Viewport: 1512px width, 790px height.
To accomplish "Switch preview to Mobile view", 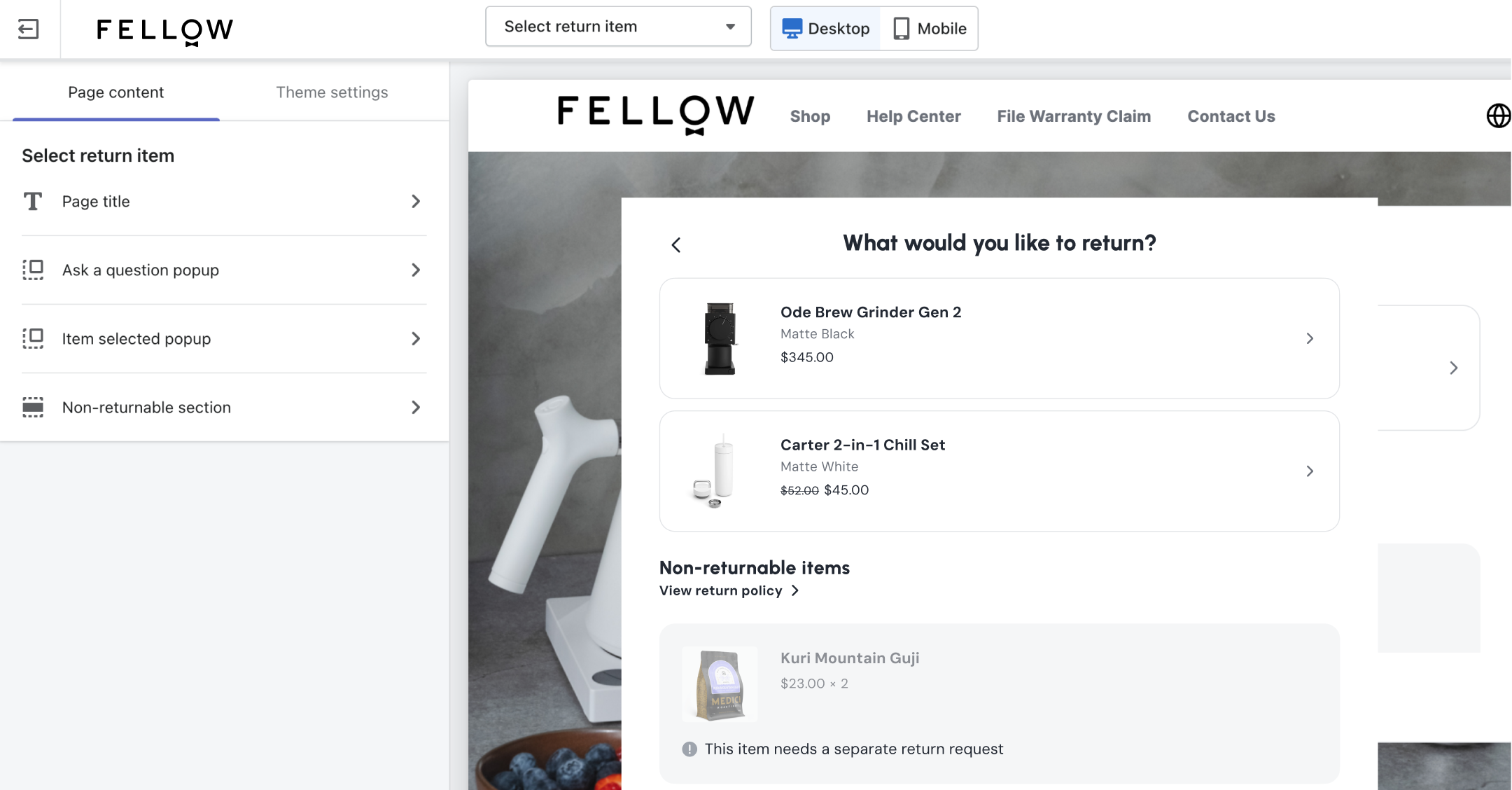I will (930, 29).
